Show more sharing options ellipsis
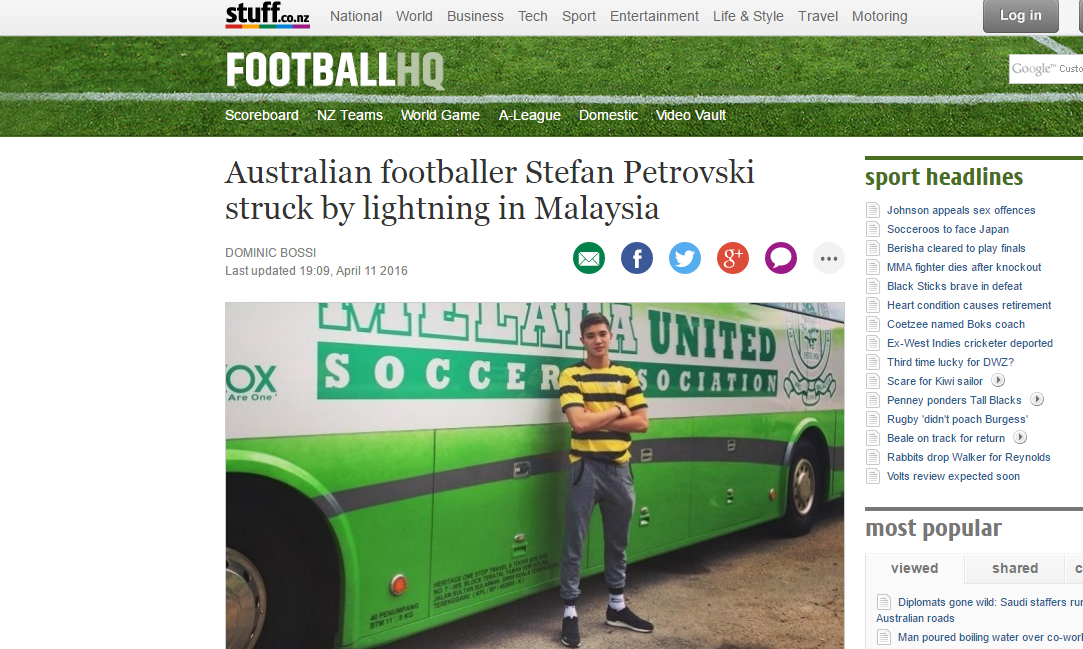The image size is (1083, 649). pos(829,259)
